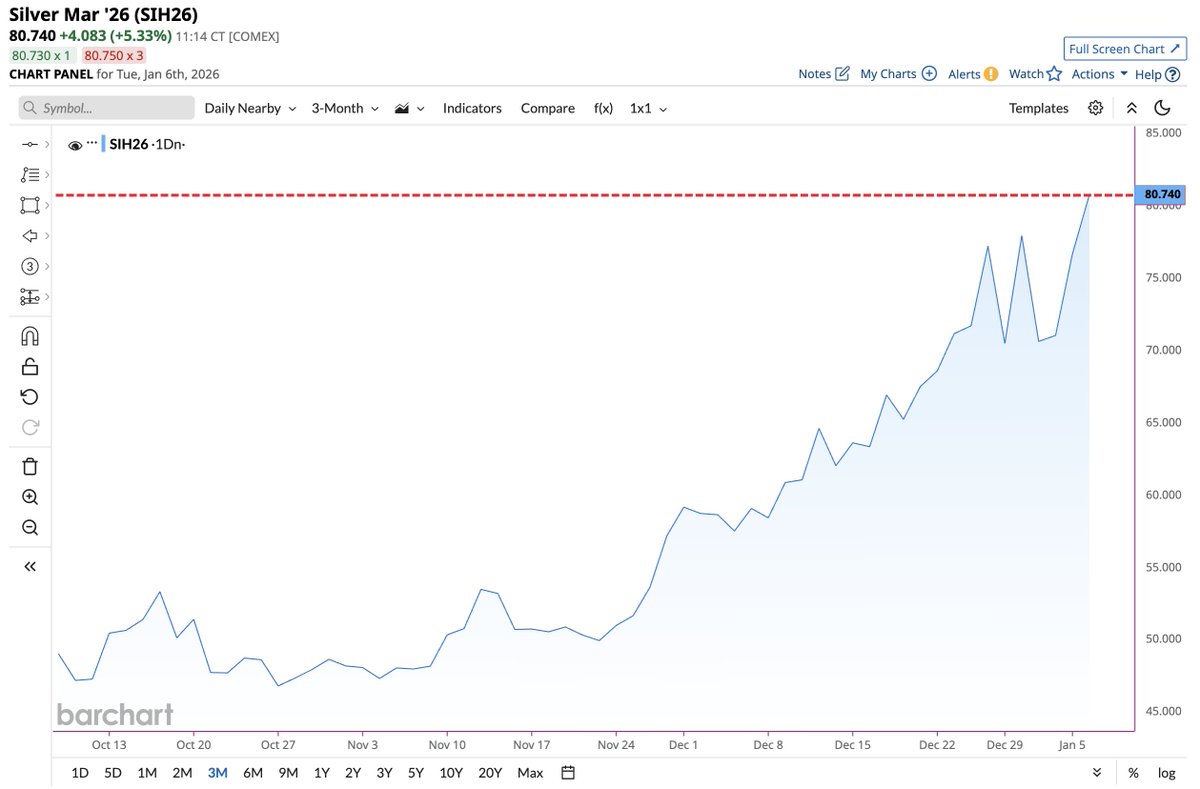Open the Alerts warning icon
Screen dimensions: 1200x789
pyautogui.click(x=990, y=74)
